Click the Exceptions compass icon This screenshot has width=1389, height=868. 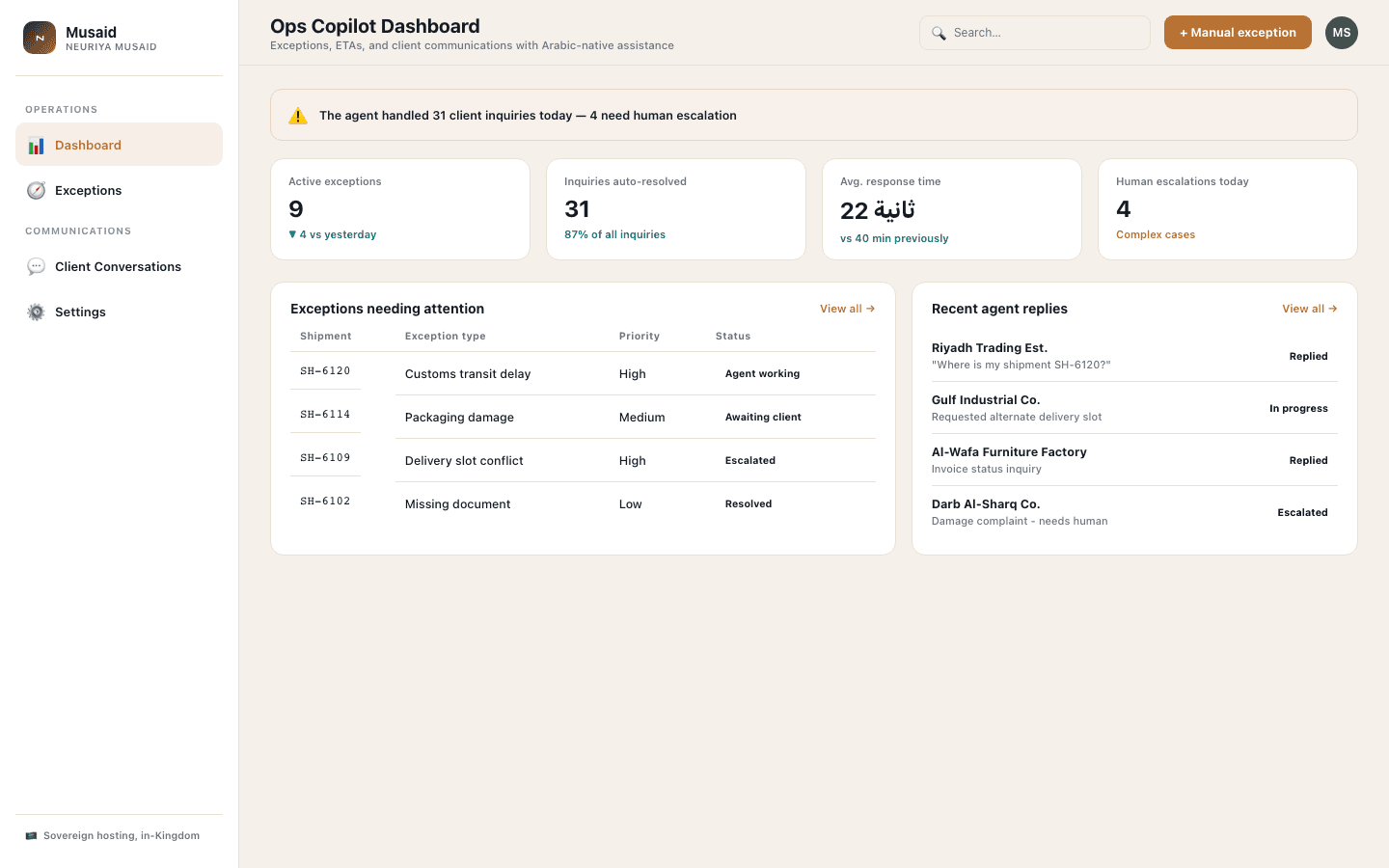tap(36, 191)
